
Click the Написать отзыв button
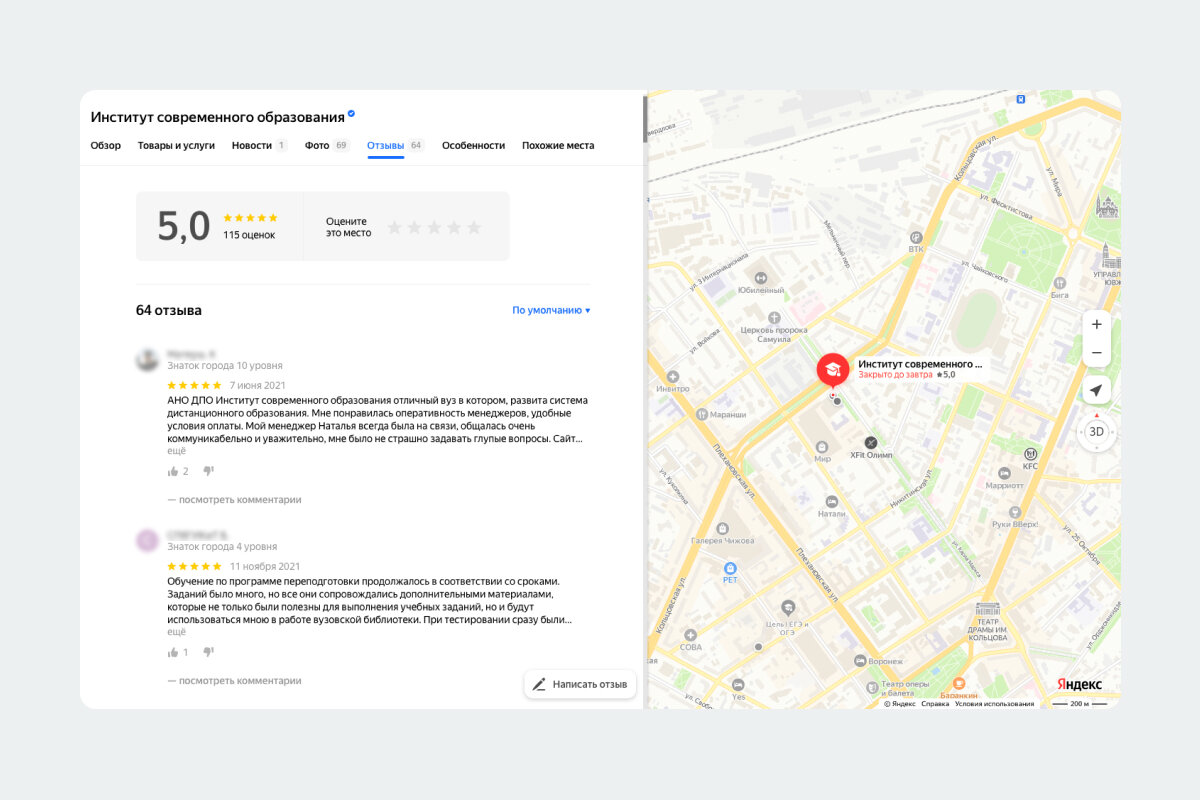click(x=580, y=684)
